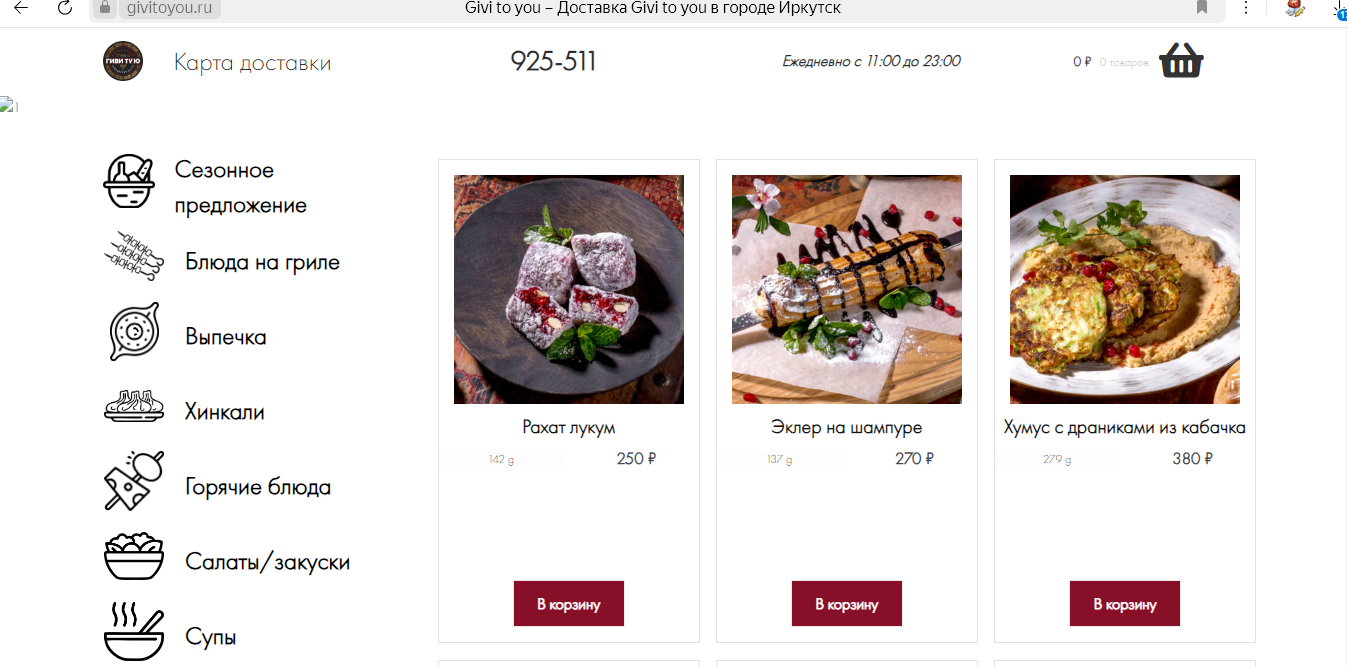Open the Хинкали menu category
The image size is (1347, 667).
coord(225,411)
